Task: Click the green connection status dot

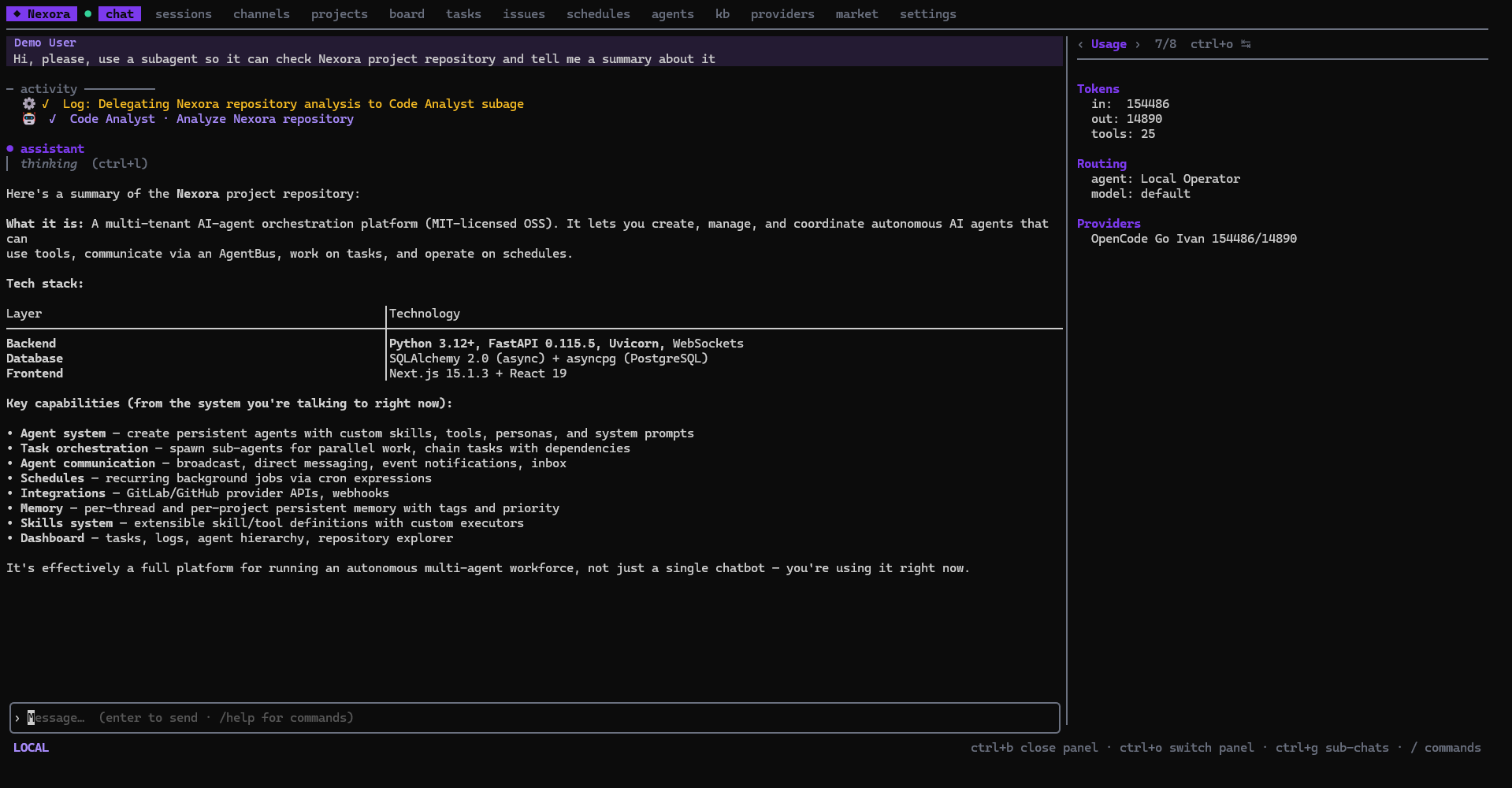Action: click(88, 13)
